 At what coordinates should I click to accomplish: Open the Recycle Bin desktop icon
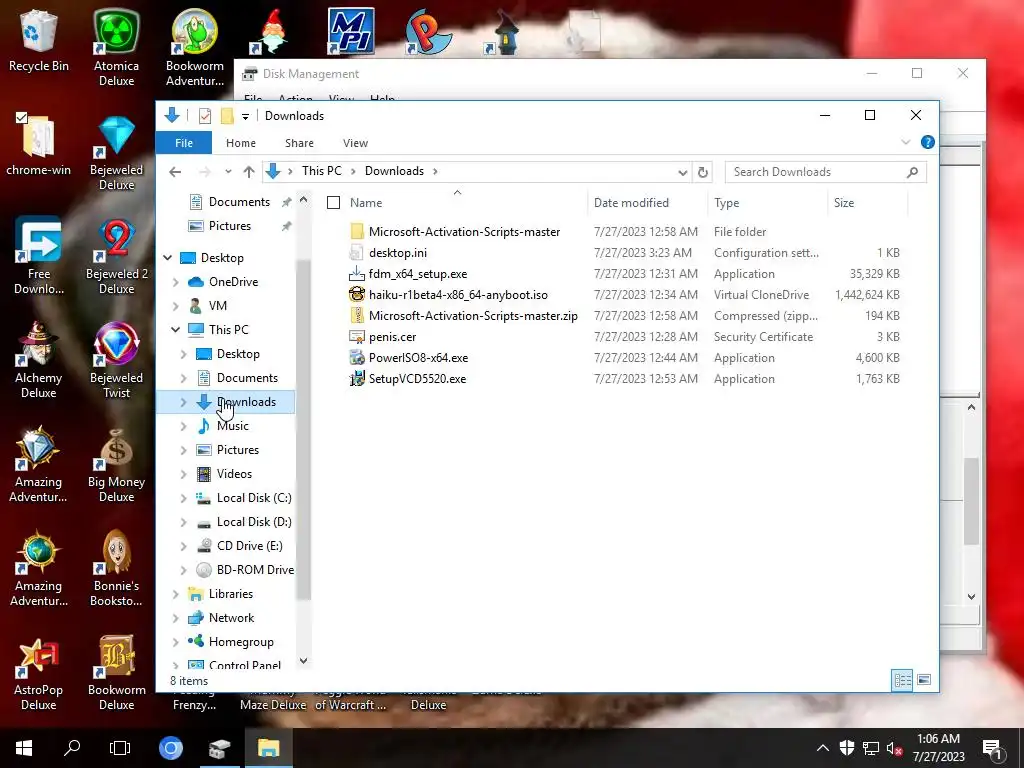click(x=39, y=40)
